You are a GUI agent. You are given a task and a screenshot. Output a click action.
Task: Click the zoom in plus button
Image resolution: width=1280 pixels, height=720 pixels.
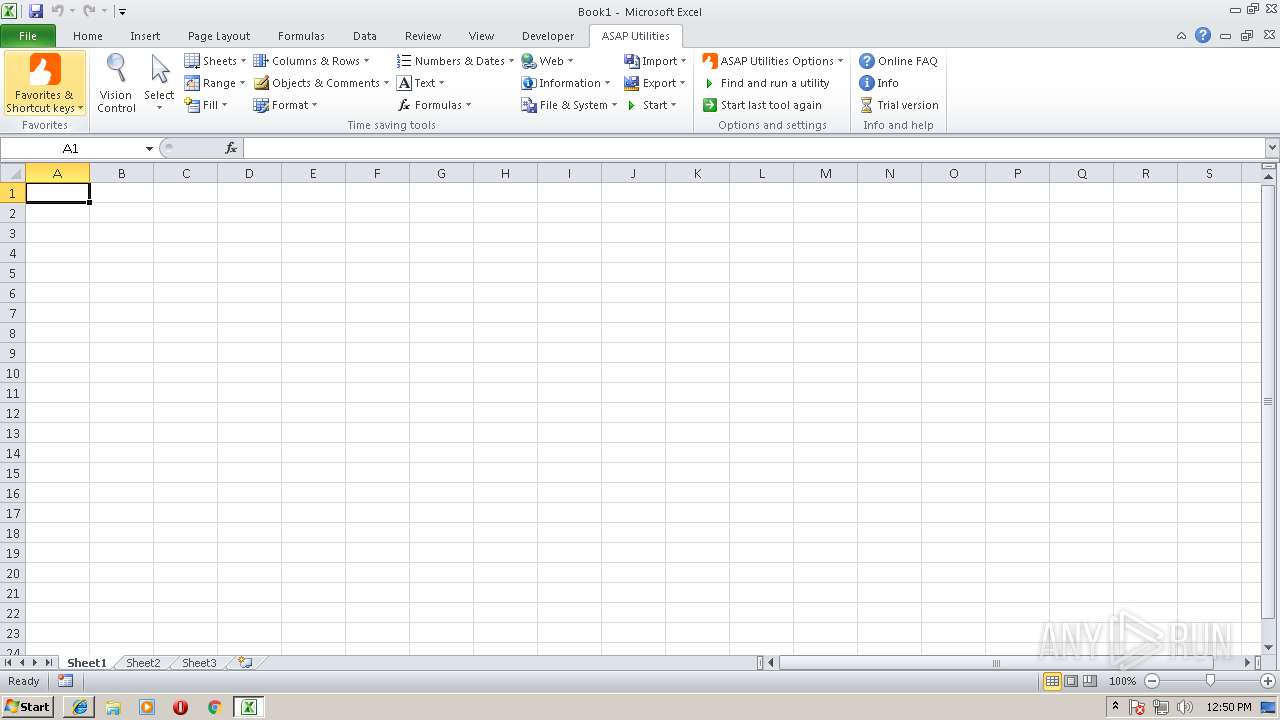pyautogui.click(x=1268, y=681)
